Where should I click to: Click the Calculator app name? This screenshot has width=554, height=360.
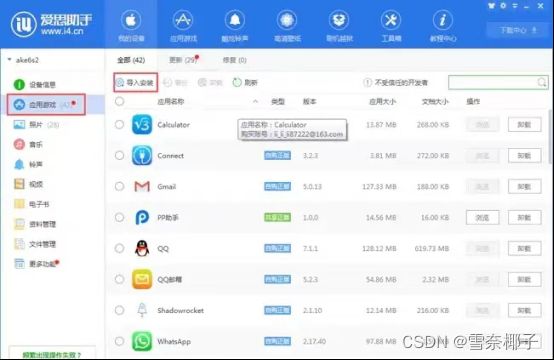click(173, 125)
